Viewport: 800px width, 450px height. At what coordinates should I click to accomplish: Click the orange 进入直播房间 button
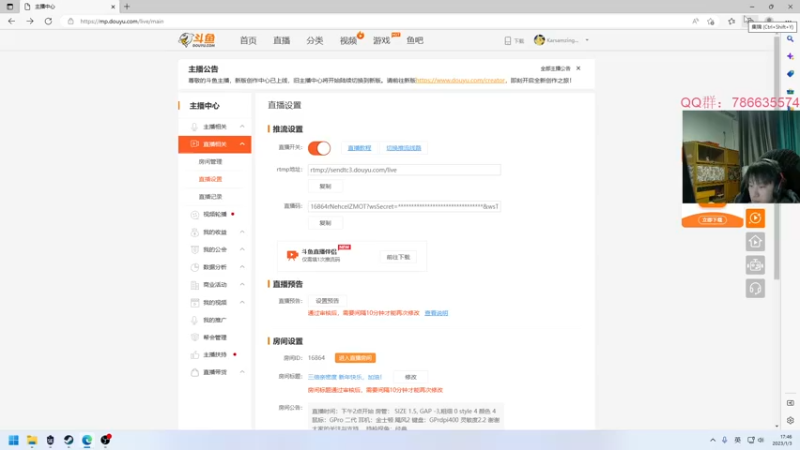pos(355,358)
